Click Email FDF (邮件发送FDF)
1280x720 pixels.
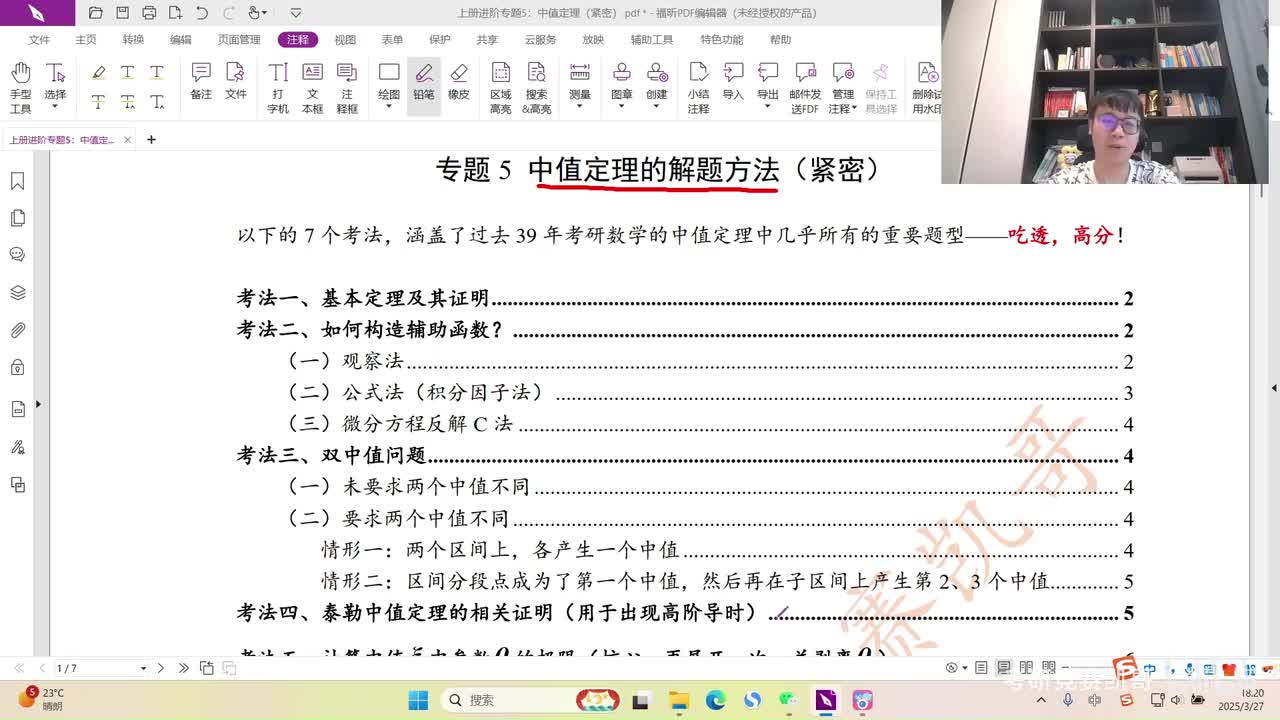tap(805, 87)
